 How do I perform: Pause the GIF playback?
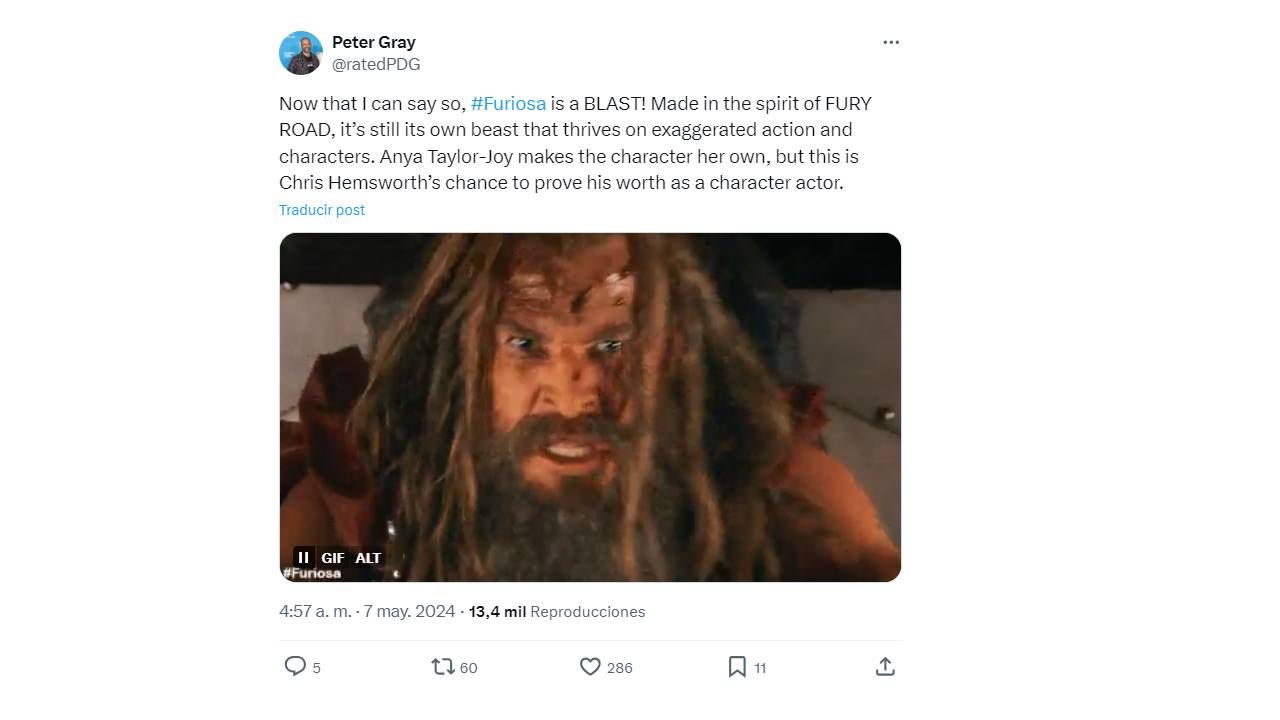[x=303, y=557]
